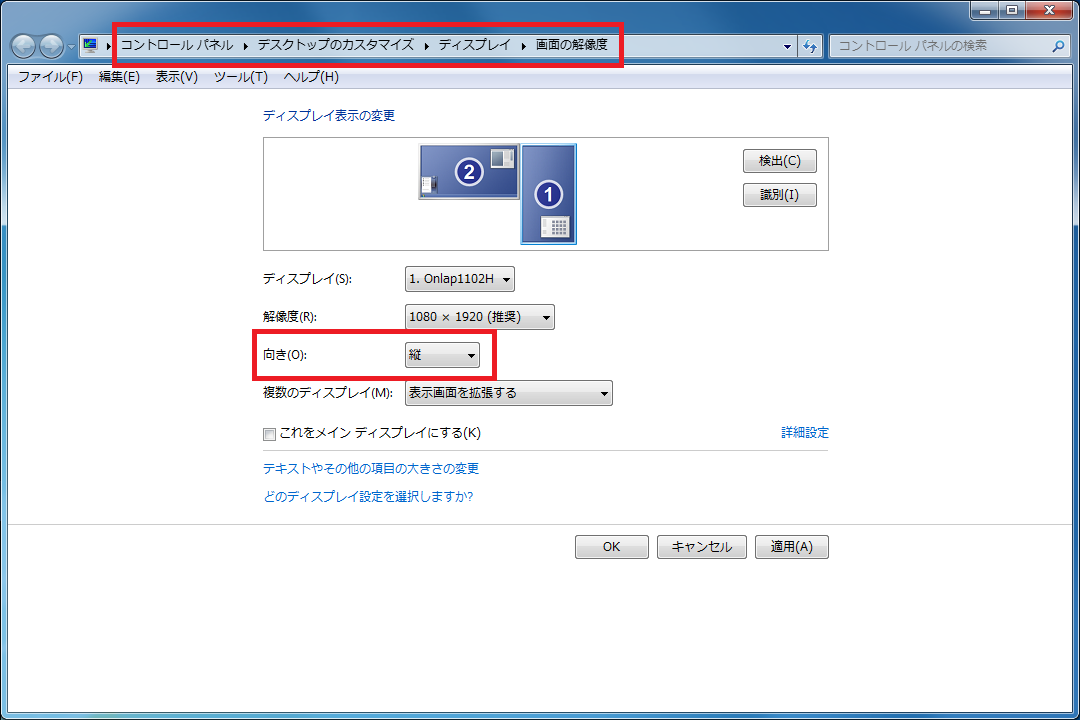
Task: Click the 向き(O): label
Action: click(285, 355)
